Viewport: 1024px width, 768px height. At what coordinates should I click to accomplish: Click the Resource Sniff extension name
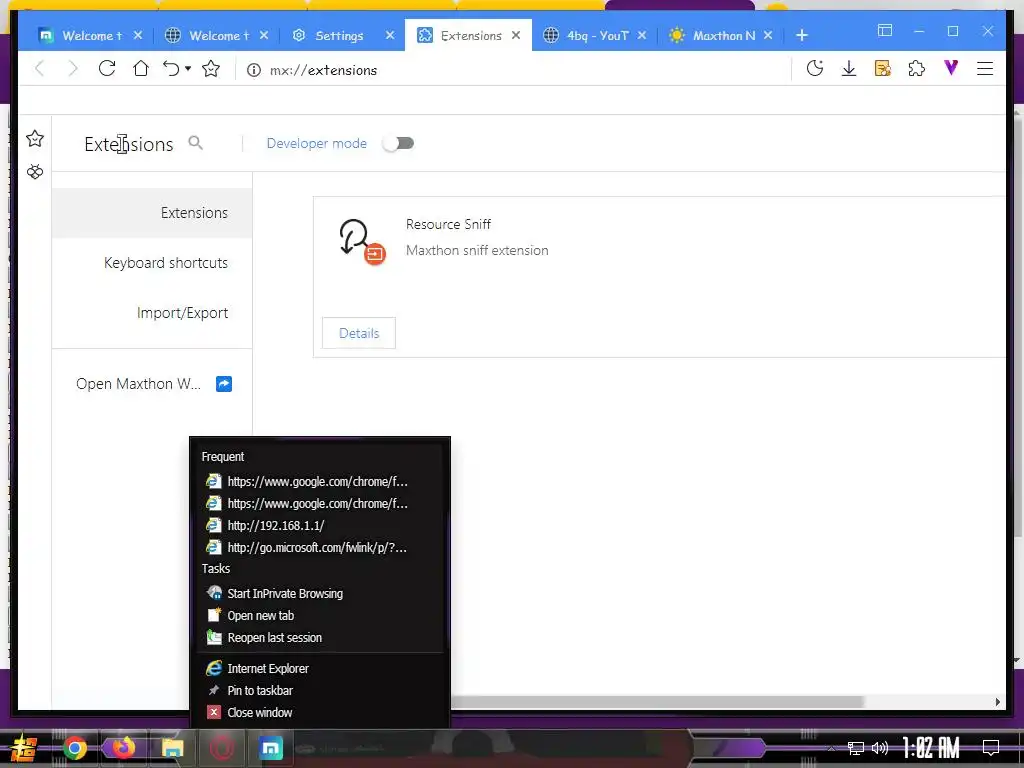(448, 224)
